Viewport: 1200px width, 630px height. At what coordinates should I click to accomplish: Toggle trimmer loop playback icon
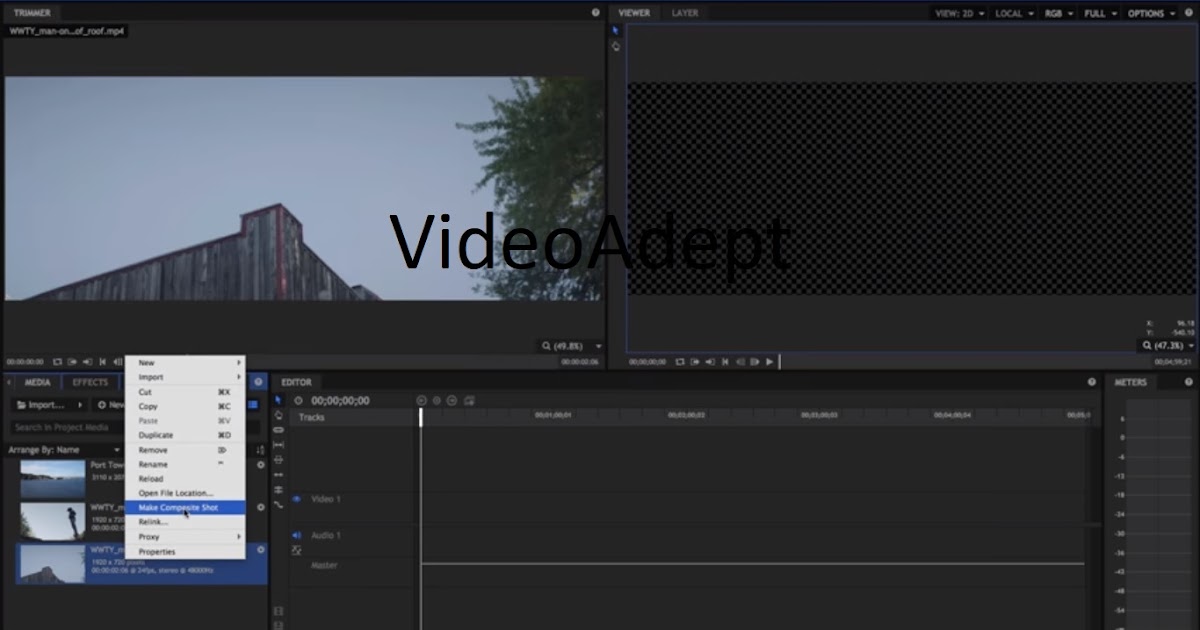[57, 362]
